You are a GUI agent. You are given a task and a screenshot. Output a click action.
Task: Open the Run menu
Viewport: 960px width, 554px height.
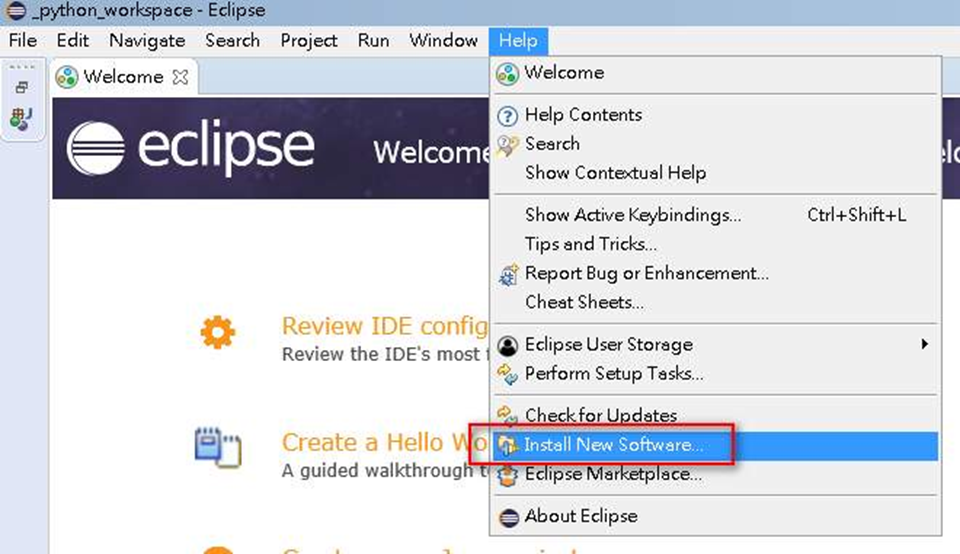point(373,40)
